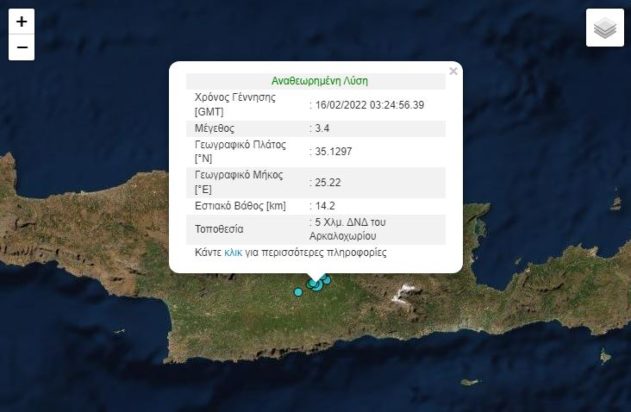Click the latitude value 35.1297
Image resolution: width=631 pixels, height=412 pixels.
click(331, 151)
